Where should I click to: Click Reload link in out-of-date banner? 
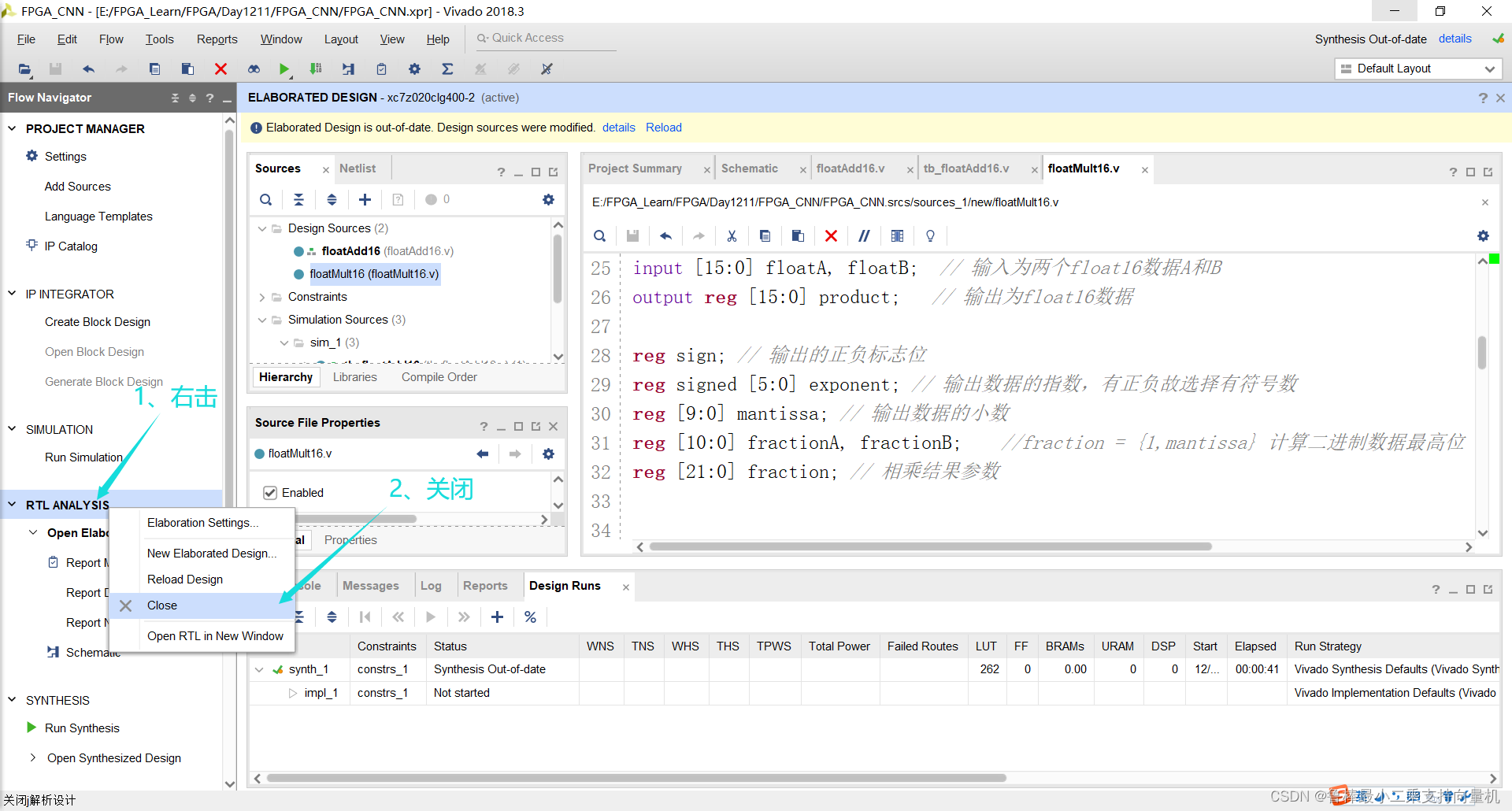tap(664, 128)
